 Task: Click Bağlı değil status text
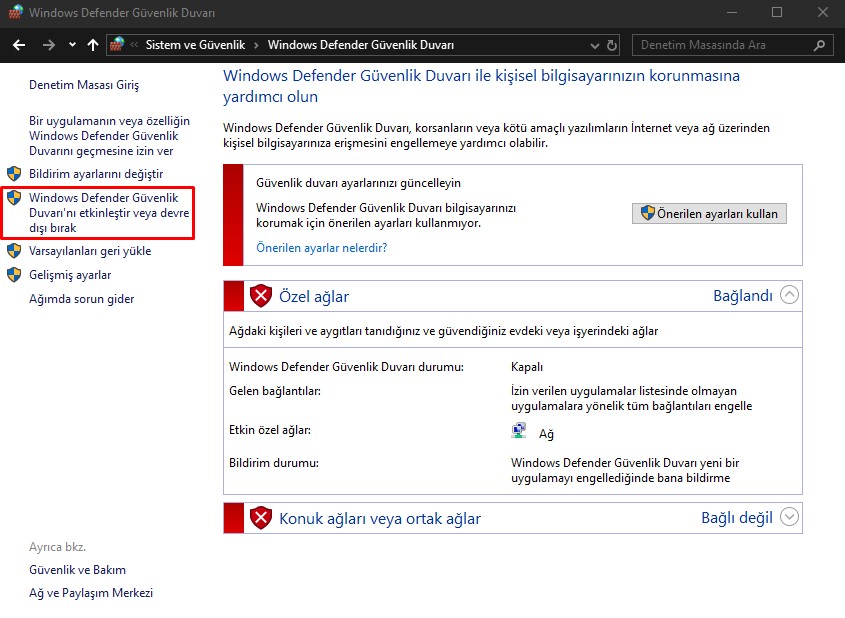pos(737,518)
